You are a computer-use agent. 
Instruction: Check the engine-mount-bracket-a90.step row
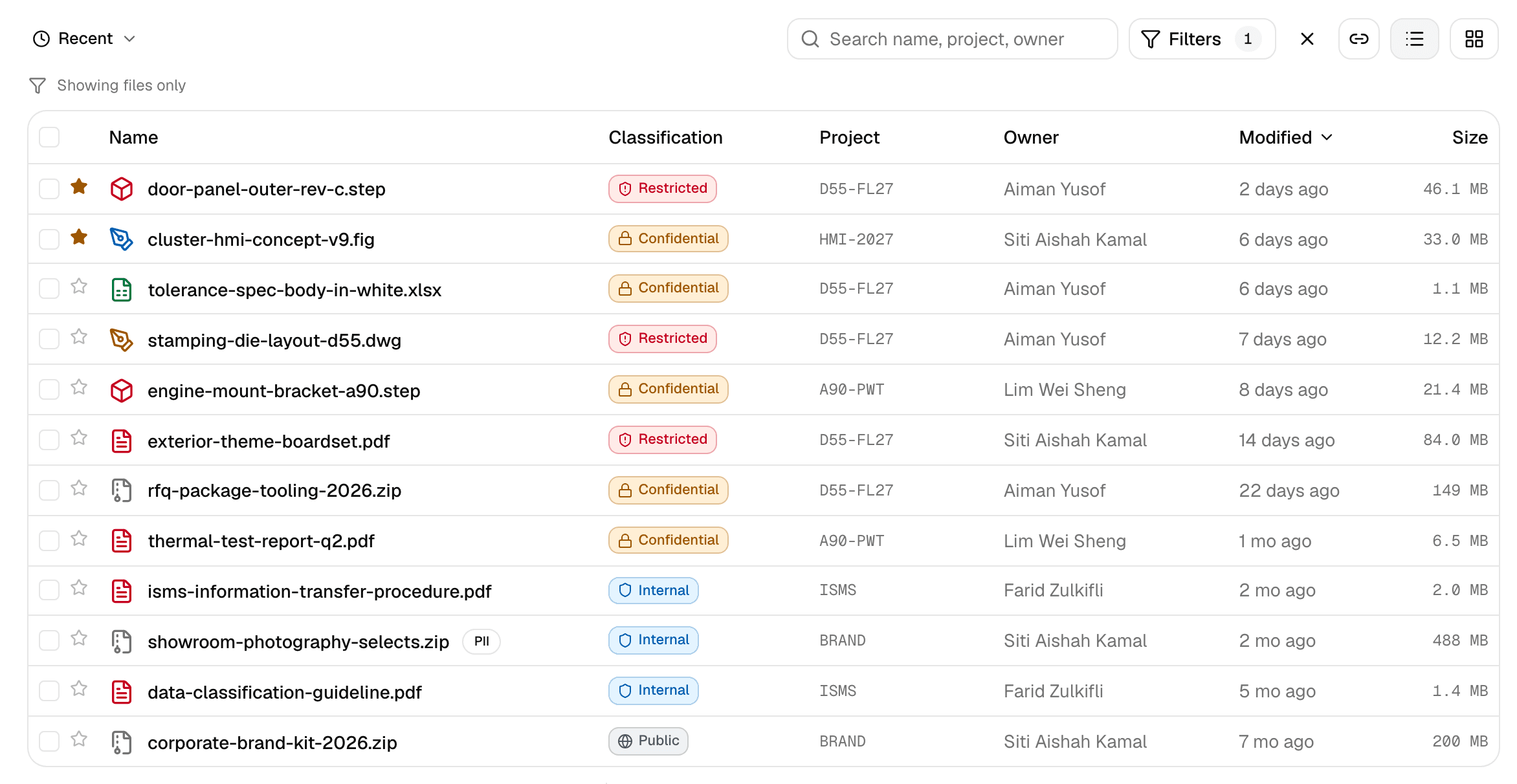pyautogui.click(x=49, y=389)
